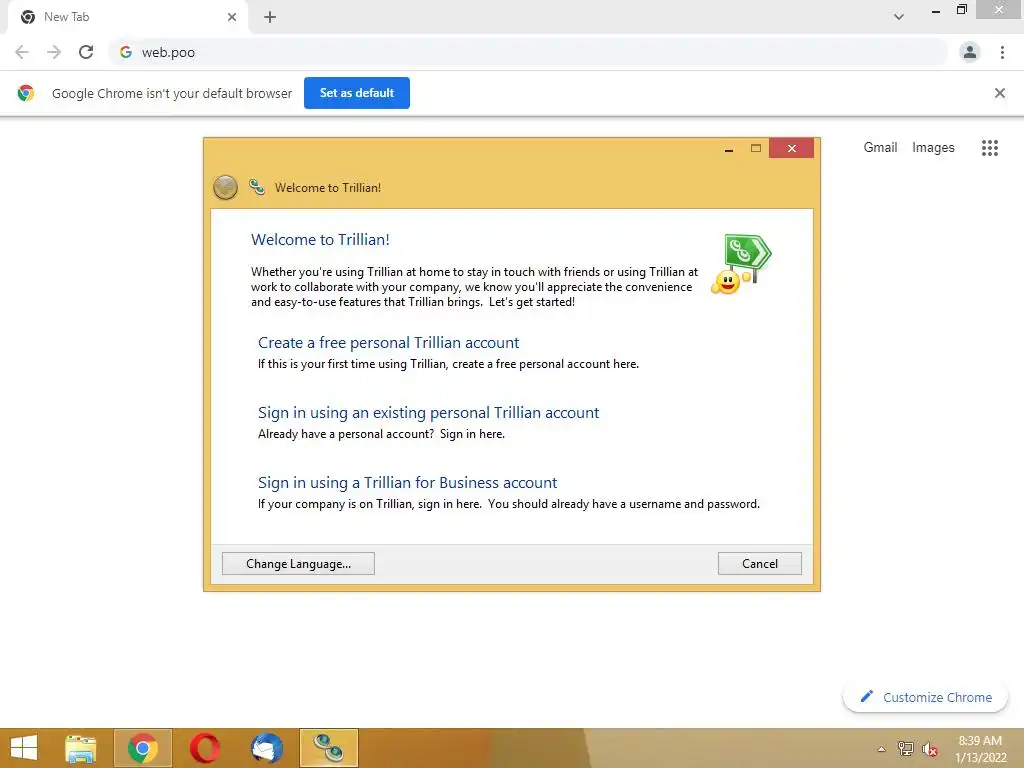
Task: Go back in Chrome
Action: click(22, 52)
